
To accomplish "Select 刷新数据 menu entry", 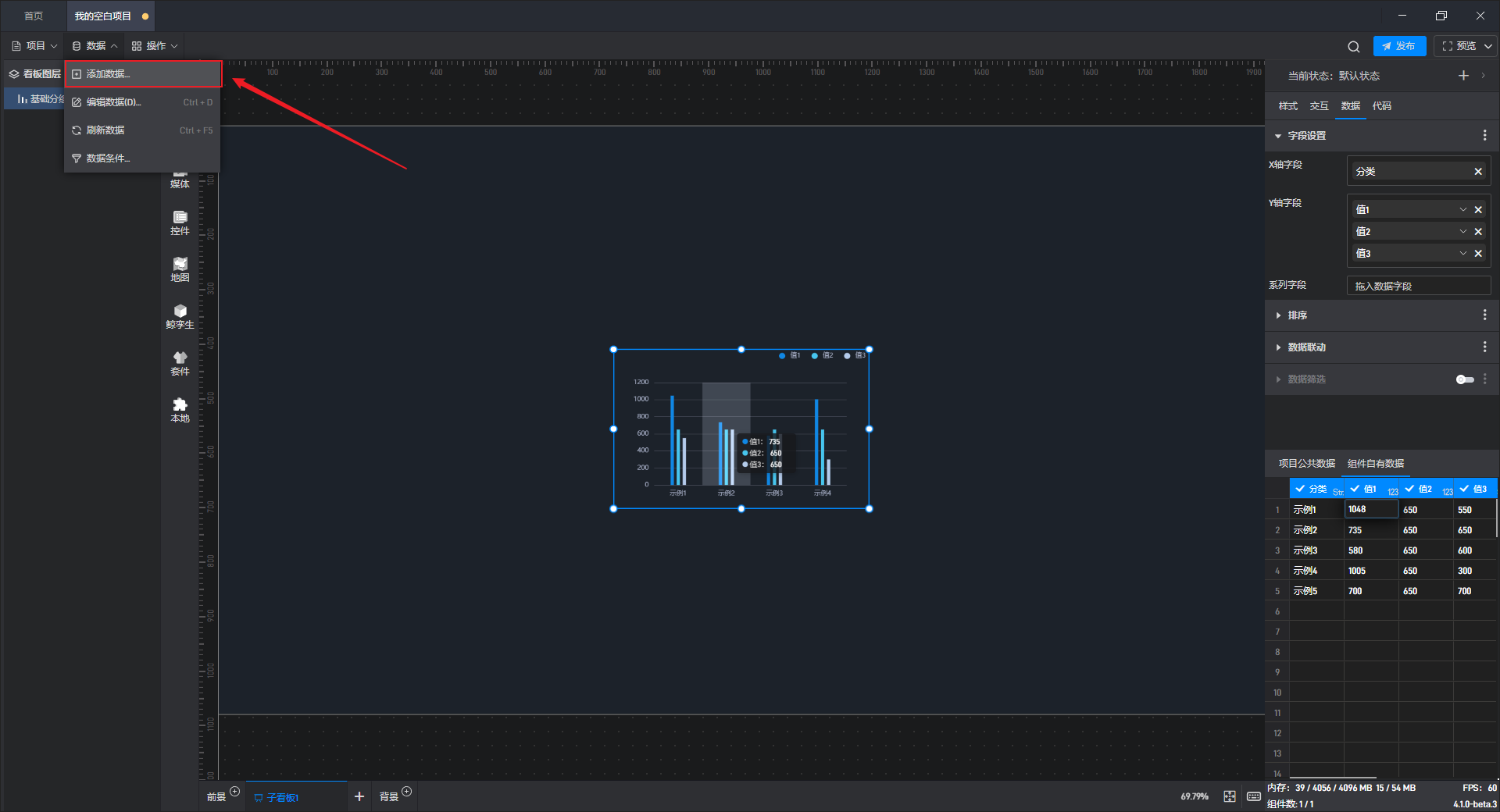I will 143,130.
